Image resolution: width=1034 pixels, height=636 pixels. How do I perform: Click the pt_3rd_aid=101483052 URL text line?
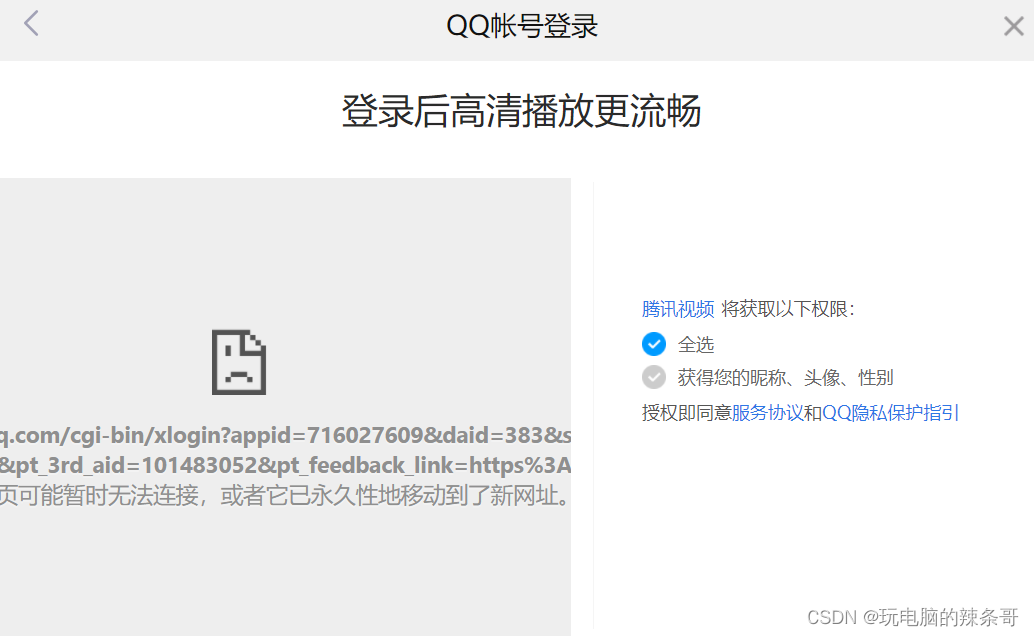[x=286, y=466]
